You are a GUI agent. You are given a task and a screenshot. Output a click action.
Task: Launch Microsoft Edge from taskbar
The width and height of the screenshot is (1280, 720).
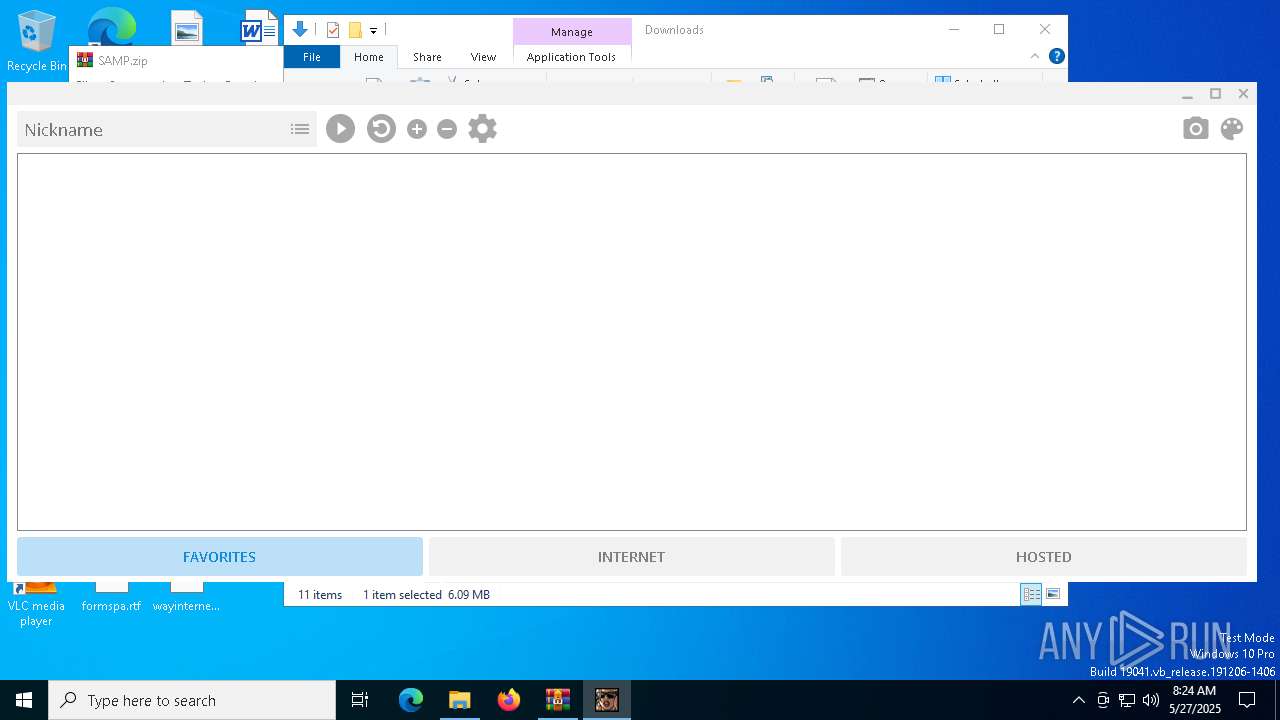pyautogui.click(x=411, y=700)
